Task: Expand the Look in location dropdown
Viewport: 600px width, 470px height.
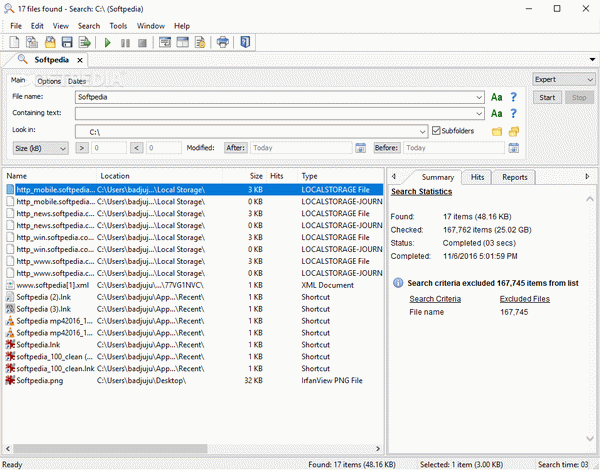Action: 422,132
